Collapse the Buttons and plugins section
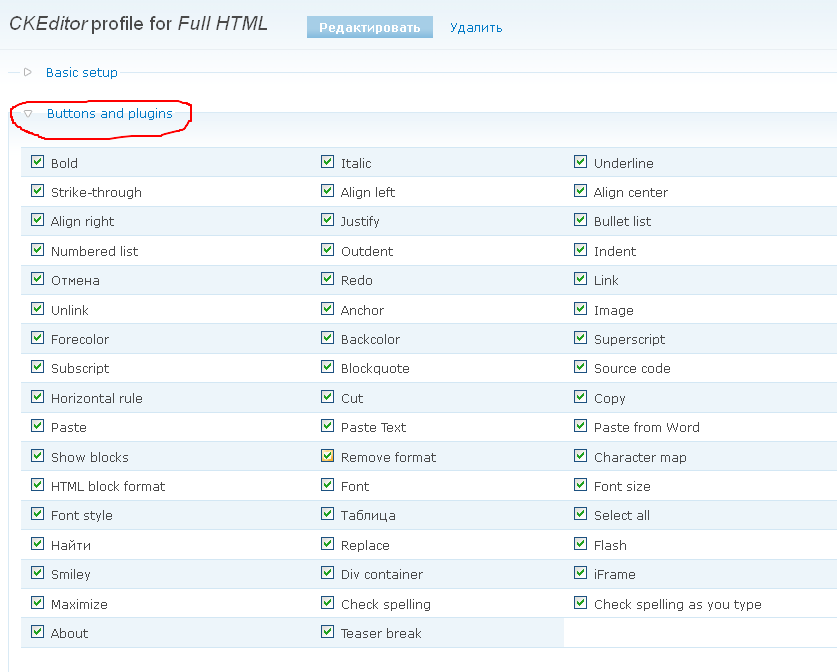This screenshot has height=672, width=837. 28,113
